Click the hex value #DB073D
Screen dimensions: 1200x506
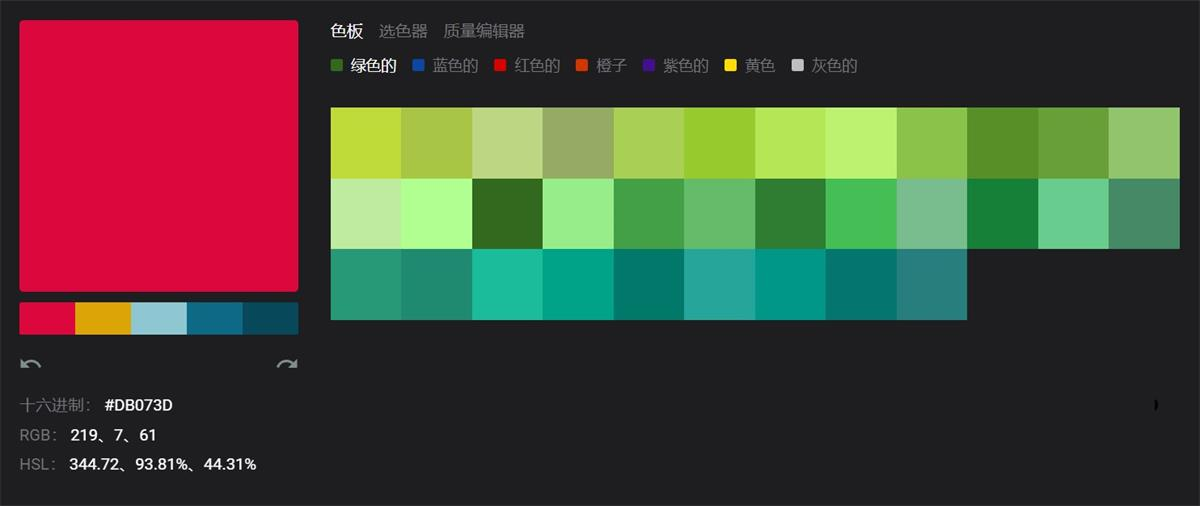coord(138,405)
